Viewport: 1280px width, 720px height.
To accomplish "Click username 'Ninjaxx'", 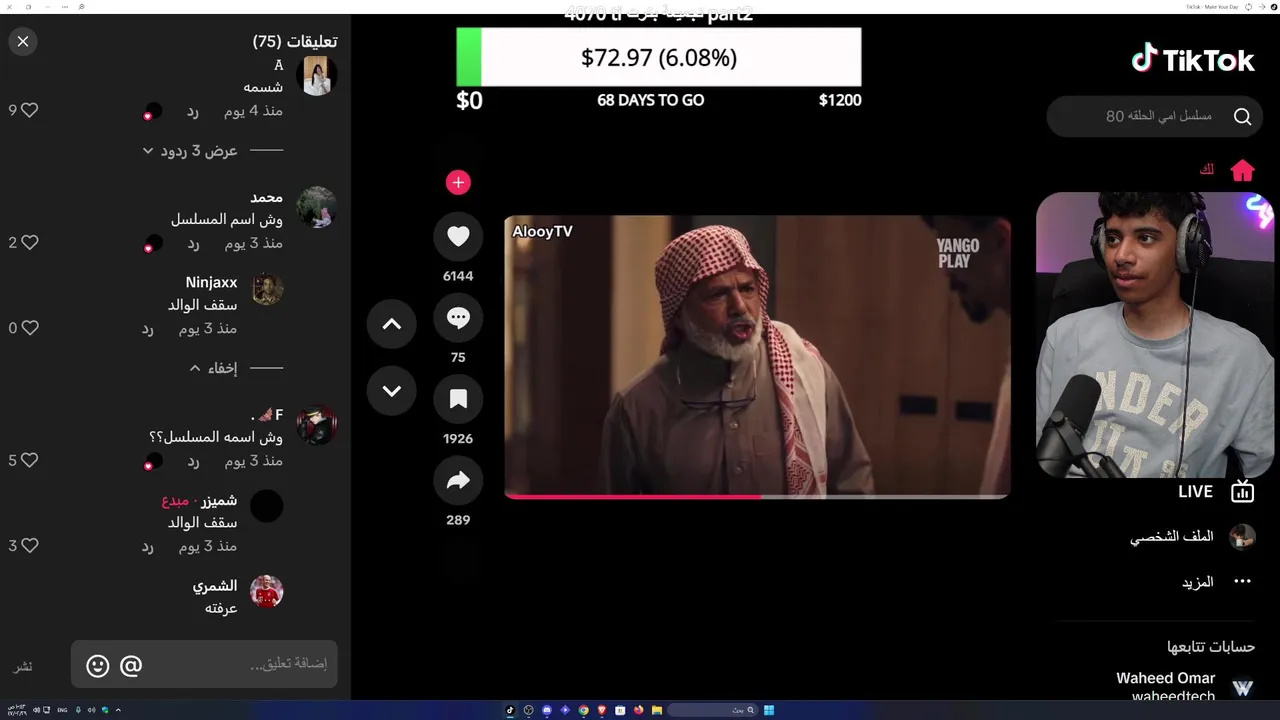I will (211, 283).
